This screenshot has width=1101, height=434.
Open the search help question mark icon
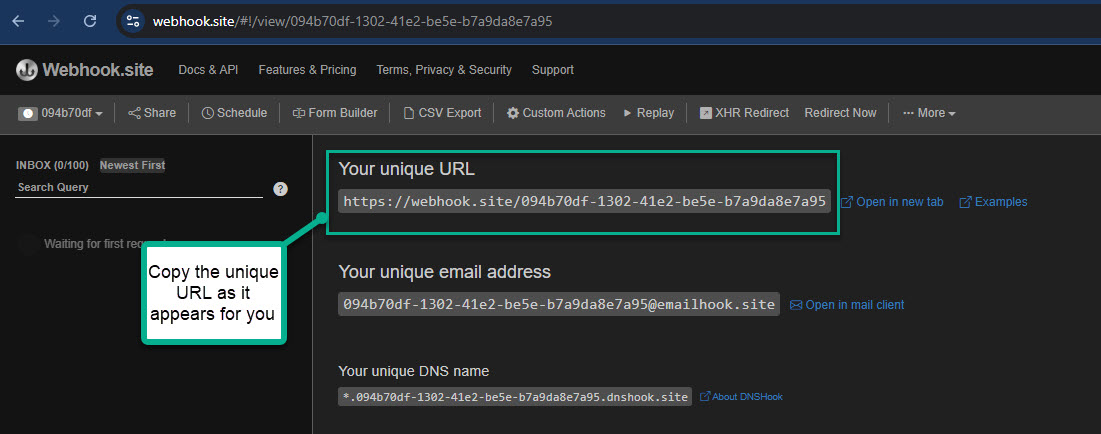(x=280, y=189)
